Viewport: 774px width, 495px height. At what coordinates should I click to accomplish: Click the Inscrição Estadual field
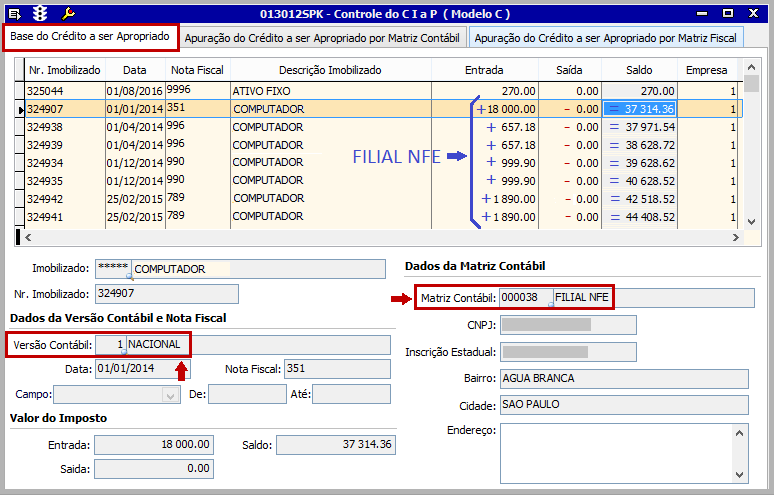click(x=568, y=352)
